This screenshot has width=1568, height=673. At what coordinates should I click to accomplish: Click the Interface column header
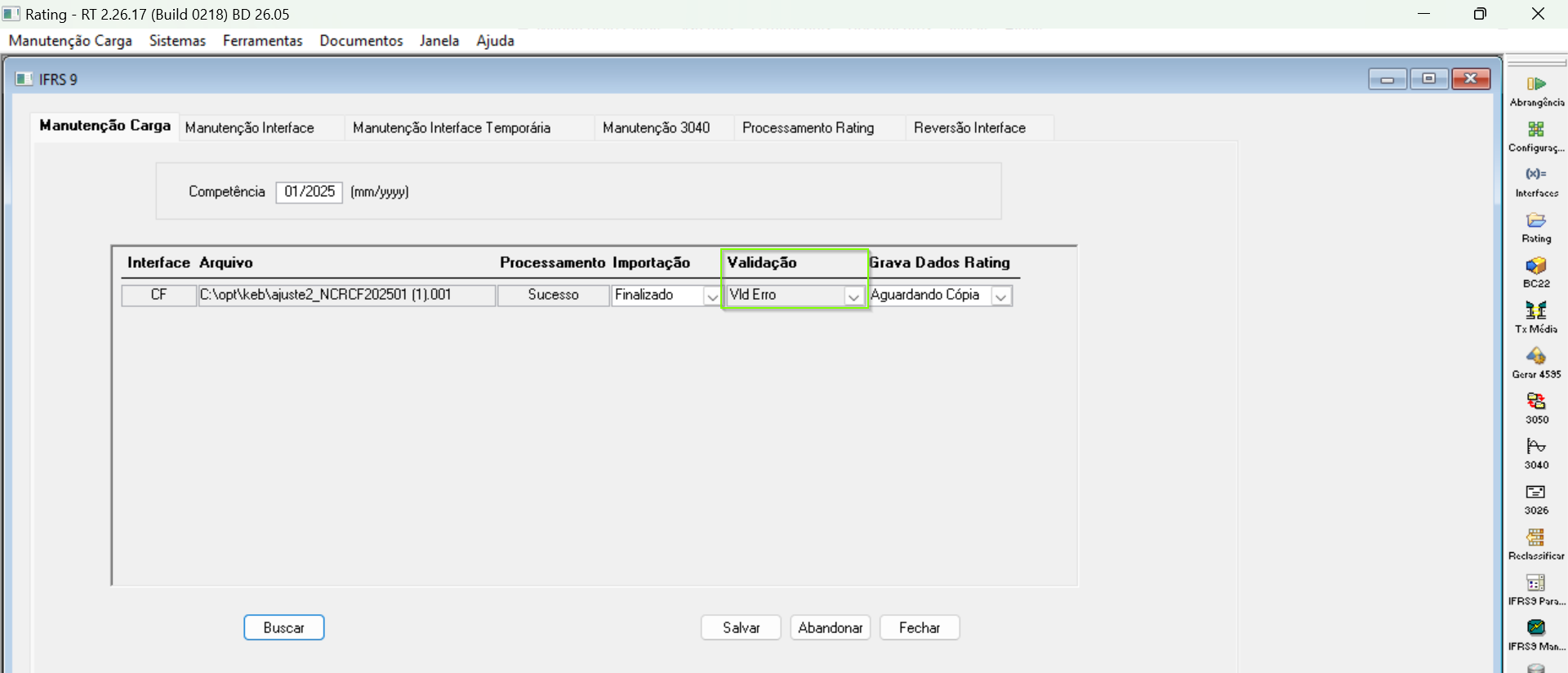pos(158,262)
